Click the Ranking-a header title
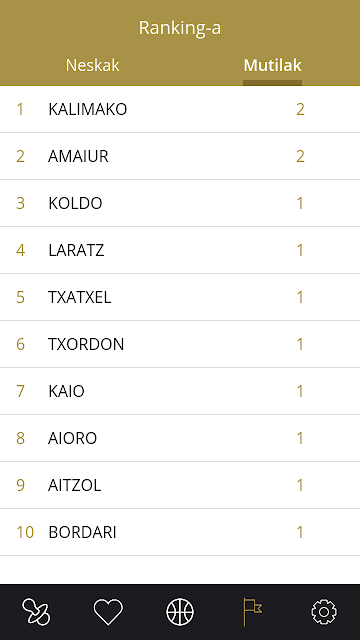Image resolution: width=360 pixels, height=640 pixels. click(180, 28)
